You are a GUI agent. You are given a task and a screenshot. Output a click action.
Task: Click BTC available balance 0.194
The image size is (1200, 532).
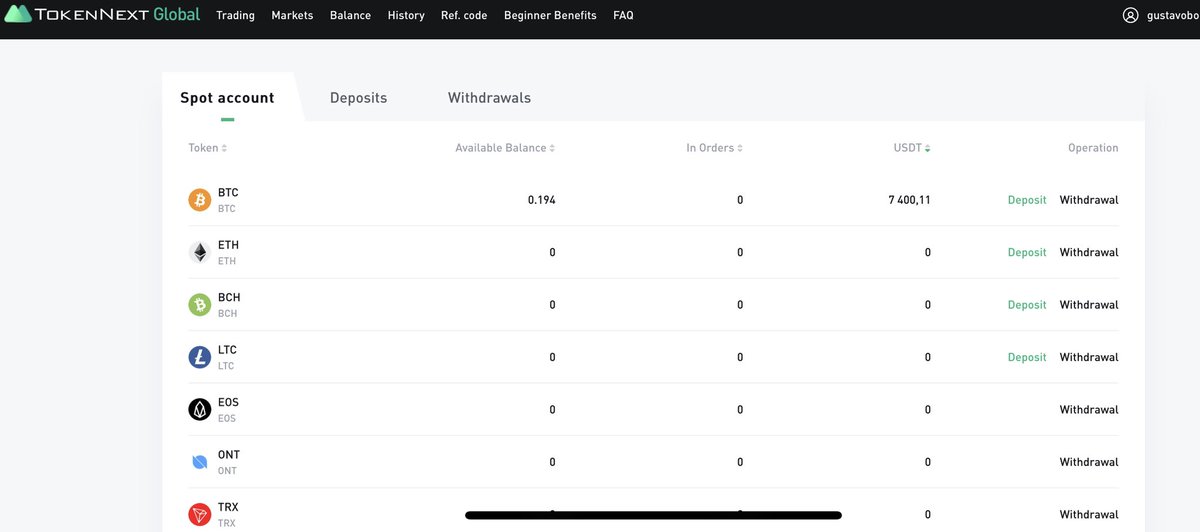pos(541,200)
